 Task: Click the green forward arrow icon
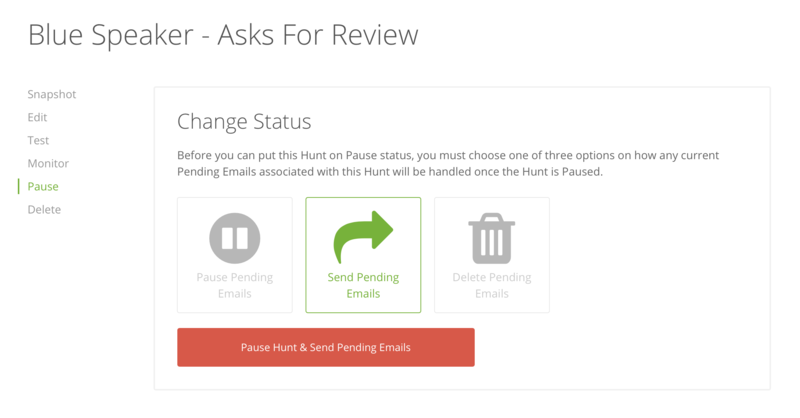(x=363, y=237)
